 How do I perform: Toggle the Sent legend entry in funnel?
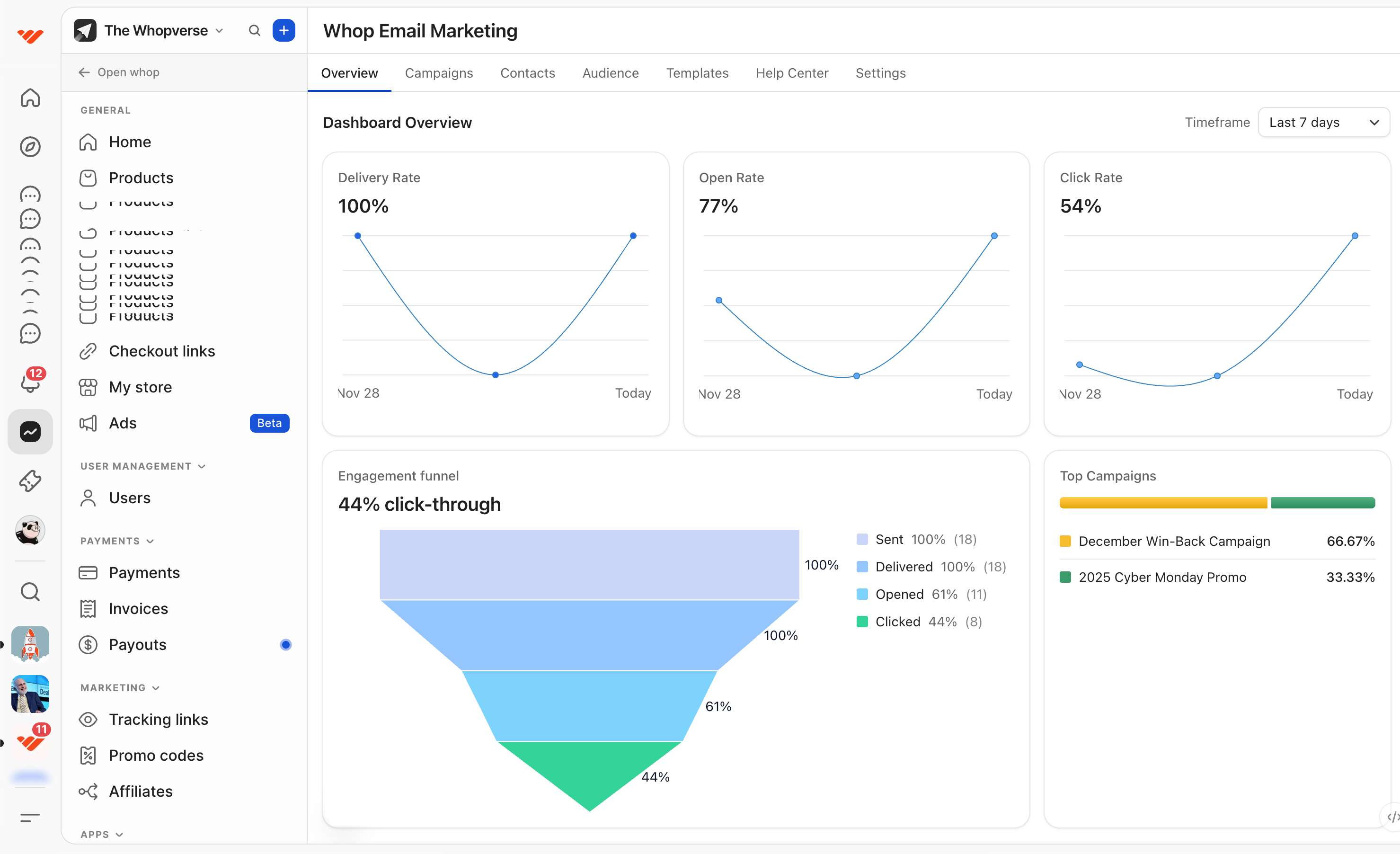click(x=889, y=539)
